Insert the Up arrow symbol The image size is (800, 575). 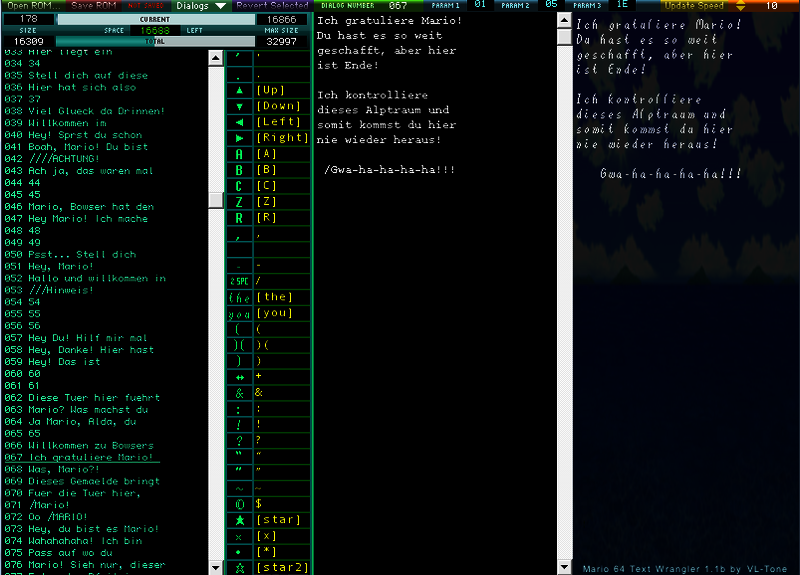click(x=239, y=90)
